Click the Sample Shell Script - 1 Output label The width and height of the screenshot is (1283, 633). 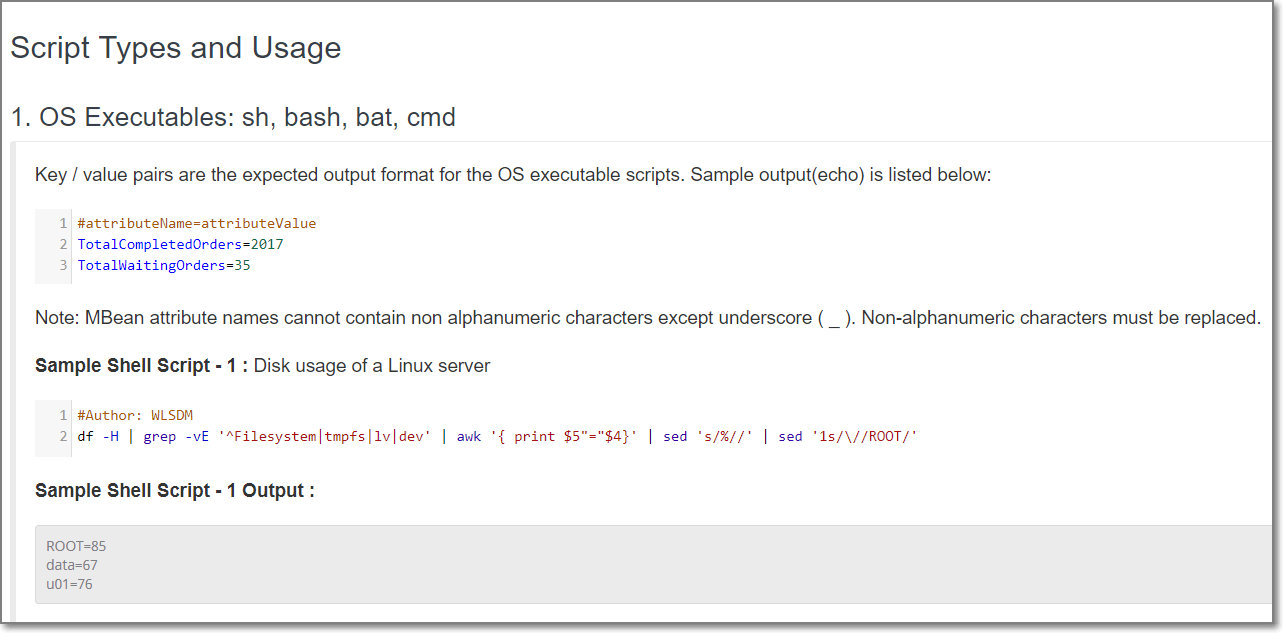tap(175, 491)
